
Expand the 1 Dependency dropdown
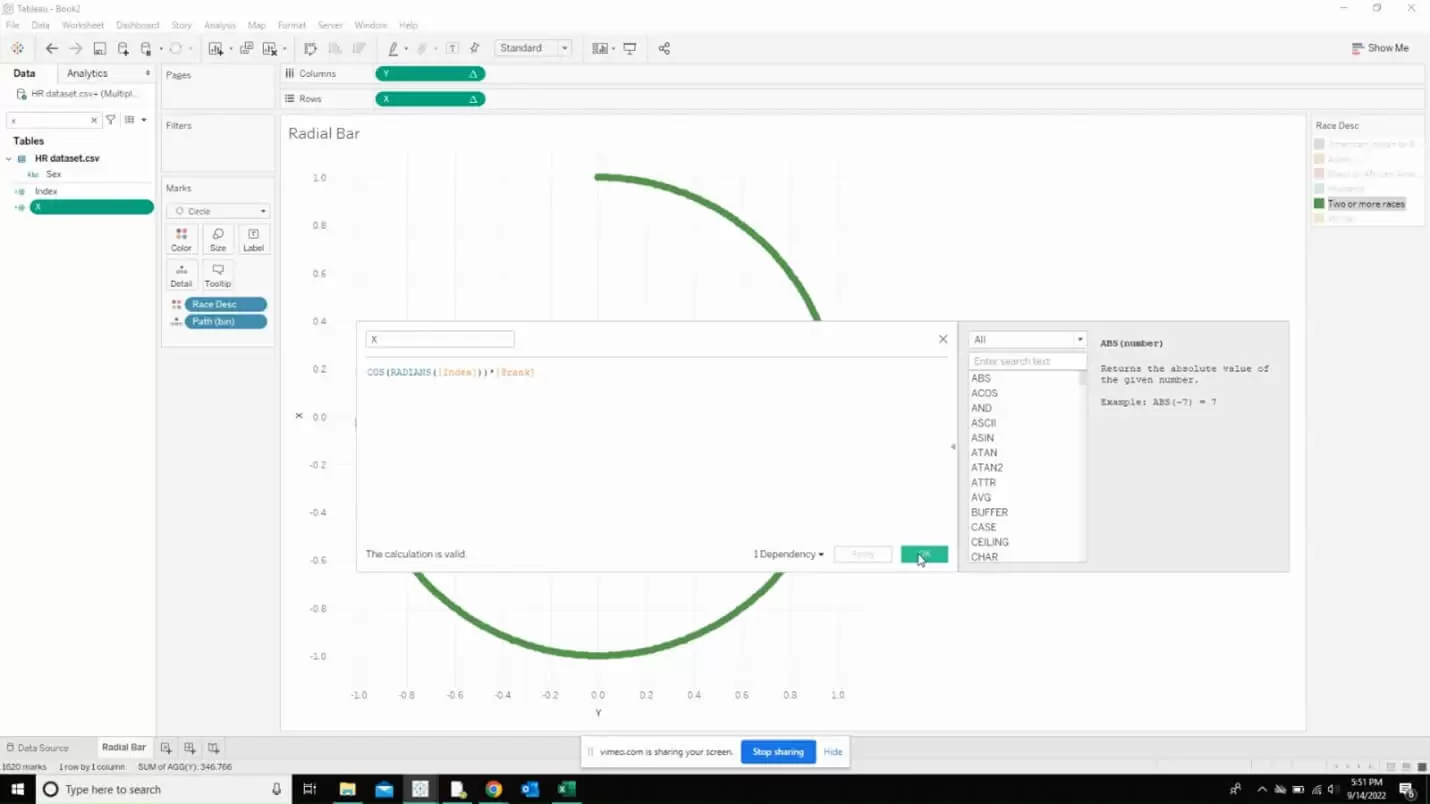point(789,554)
